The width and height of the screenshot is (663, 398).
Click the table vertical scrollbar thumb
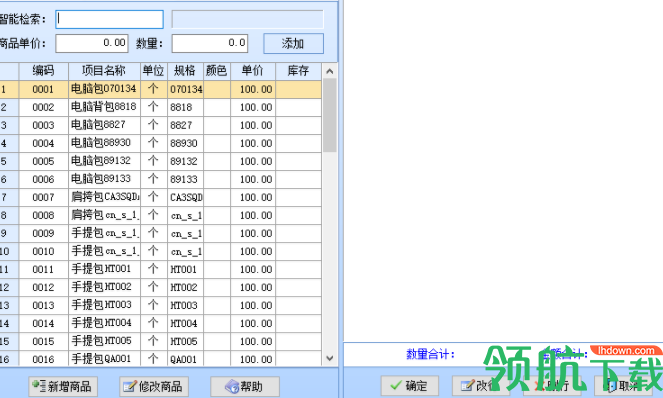tap(330, 115)
